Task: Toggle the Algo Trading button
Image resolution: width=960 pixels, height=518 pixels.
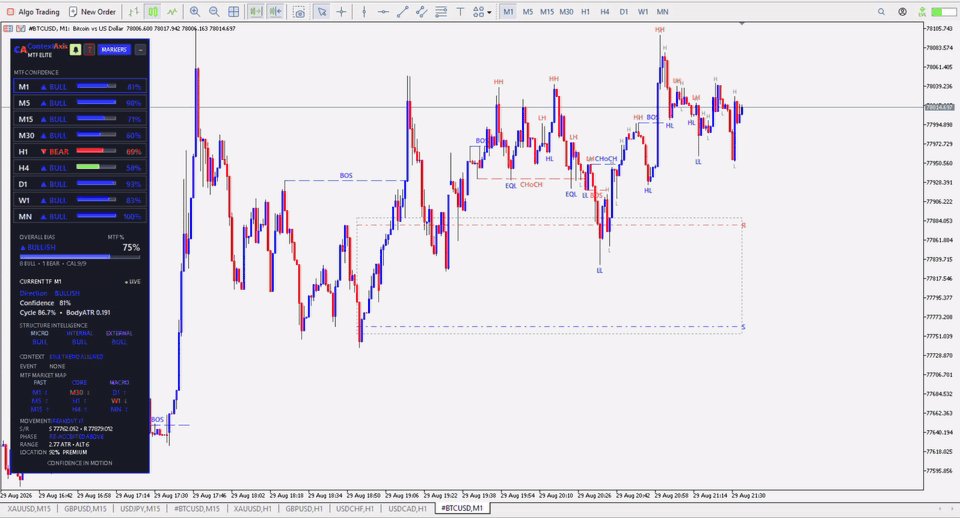Action: (x=33, y=12)
